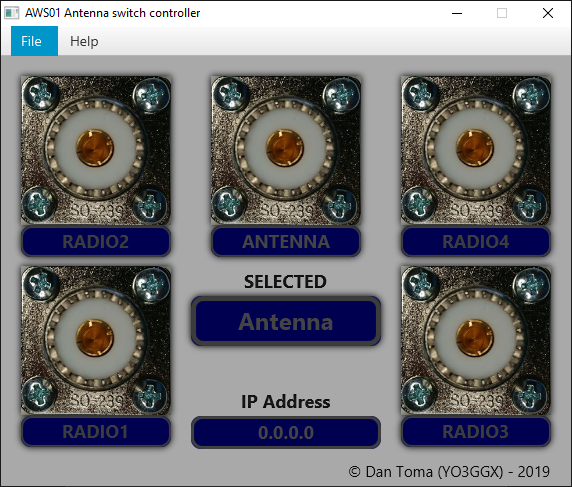
Task: Click the SO-239 connector image above ANTENNA
Action: coord(286,150)
